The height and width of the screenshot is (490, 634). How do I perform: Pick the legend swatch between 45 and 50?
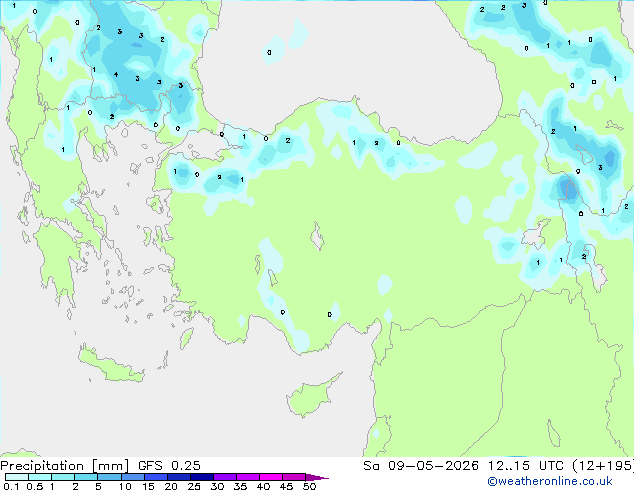pos(294,477)
